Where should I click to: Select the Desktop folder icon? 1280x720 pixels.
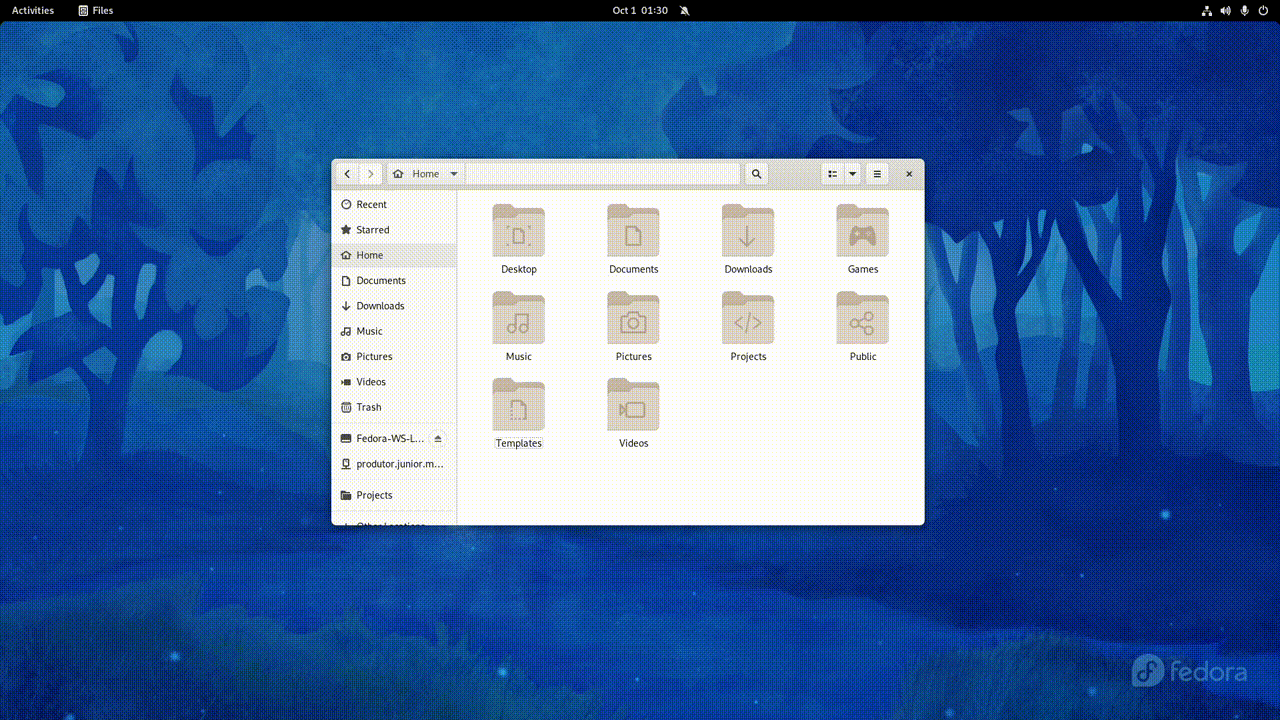(519, 231)
